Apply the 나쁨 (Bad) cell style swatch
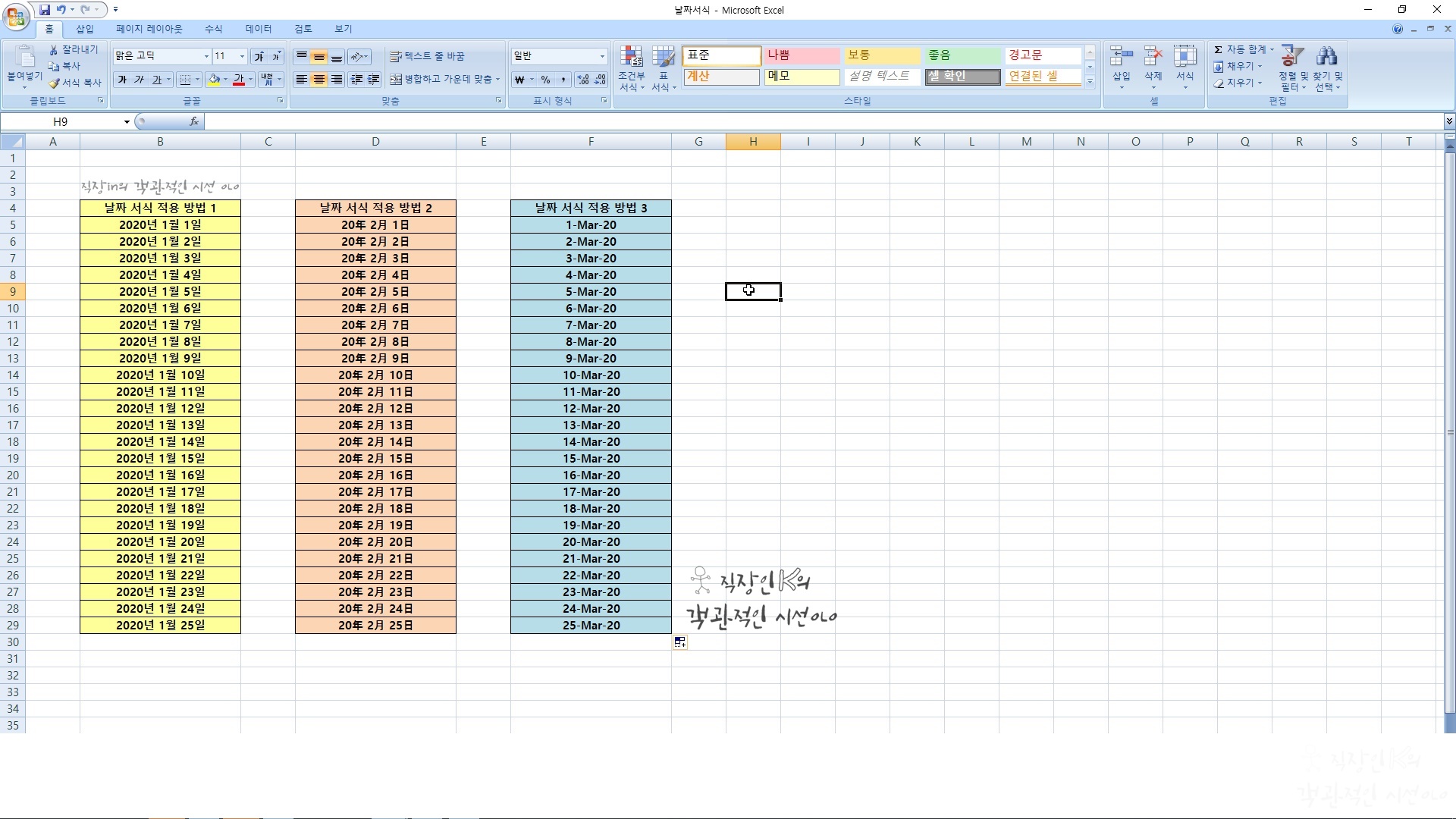Screen dimensions: 1456x819 (801, 55)
